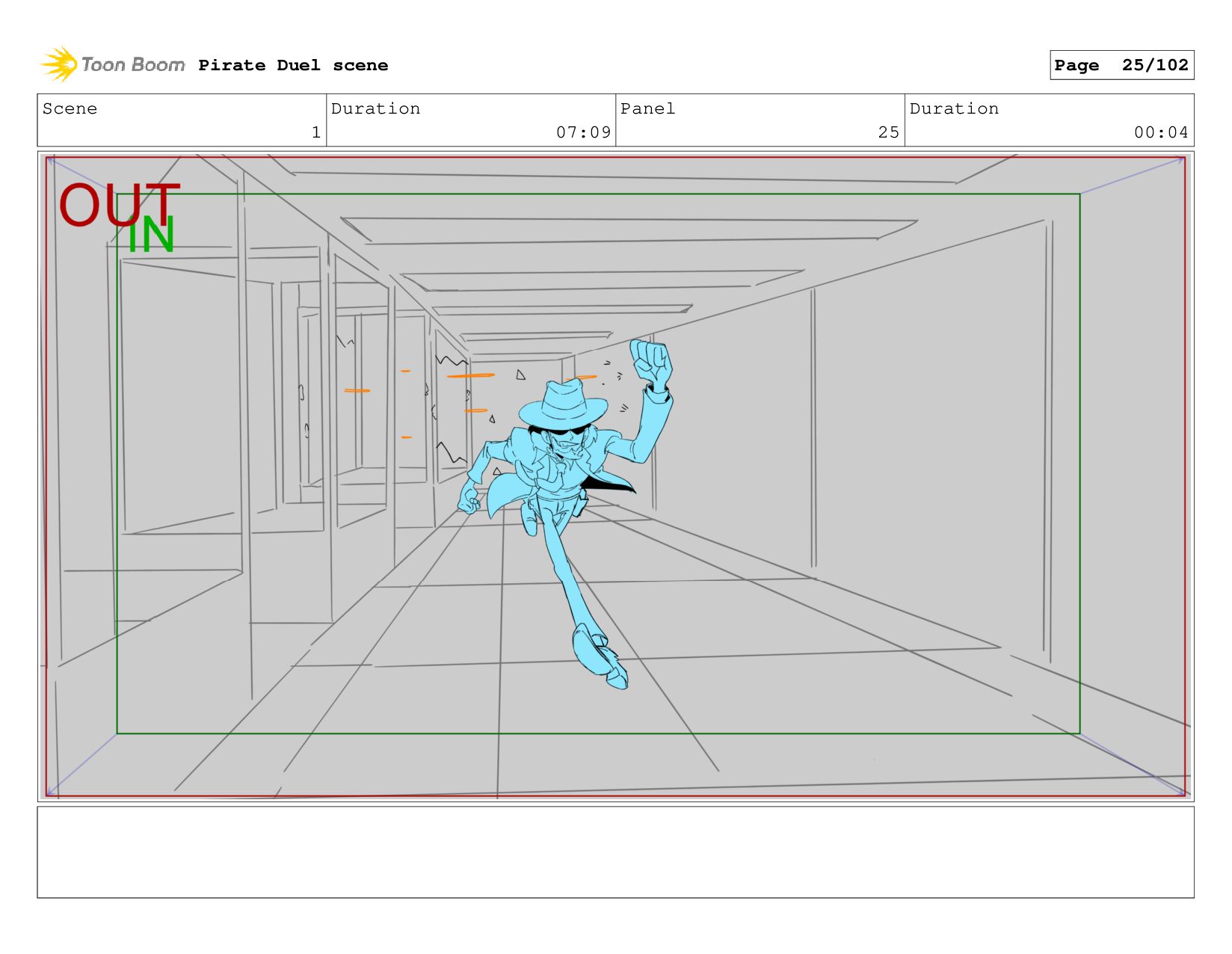Click the panel duration value '00:04'

[x=1161, y=132]
